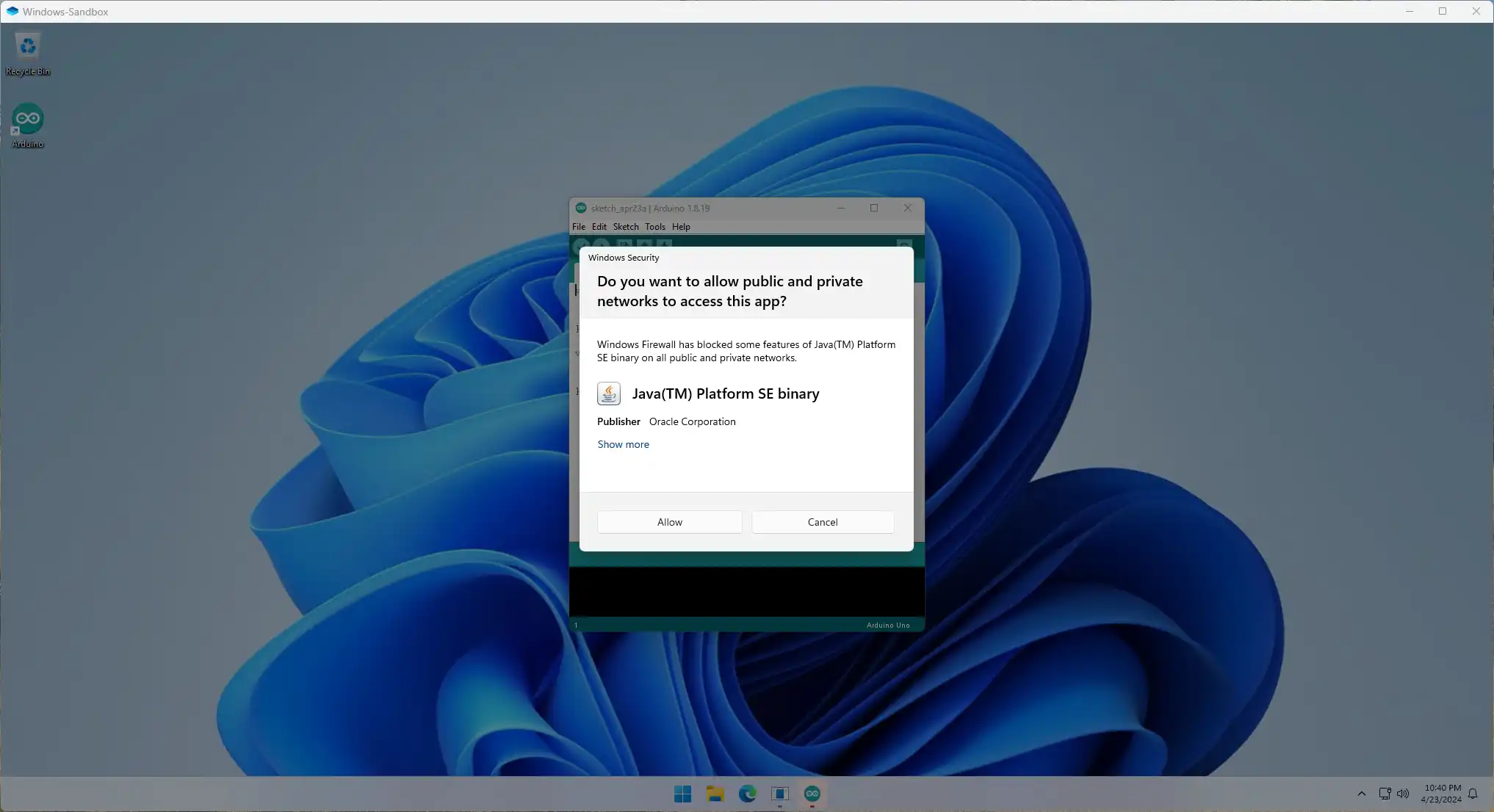Click the network status tray icon
Viewport: 1494px width, 812px height.
pos(1385,794)
